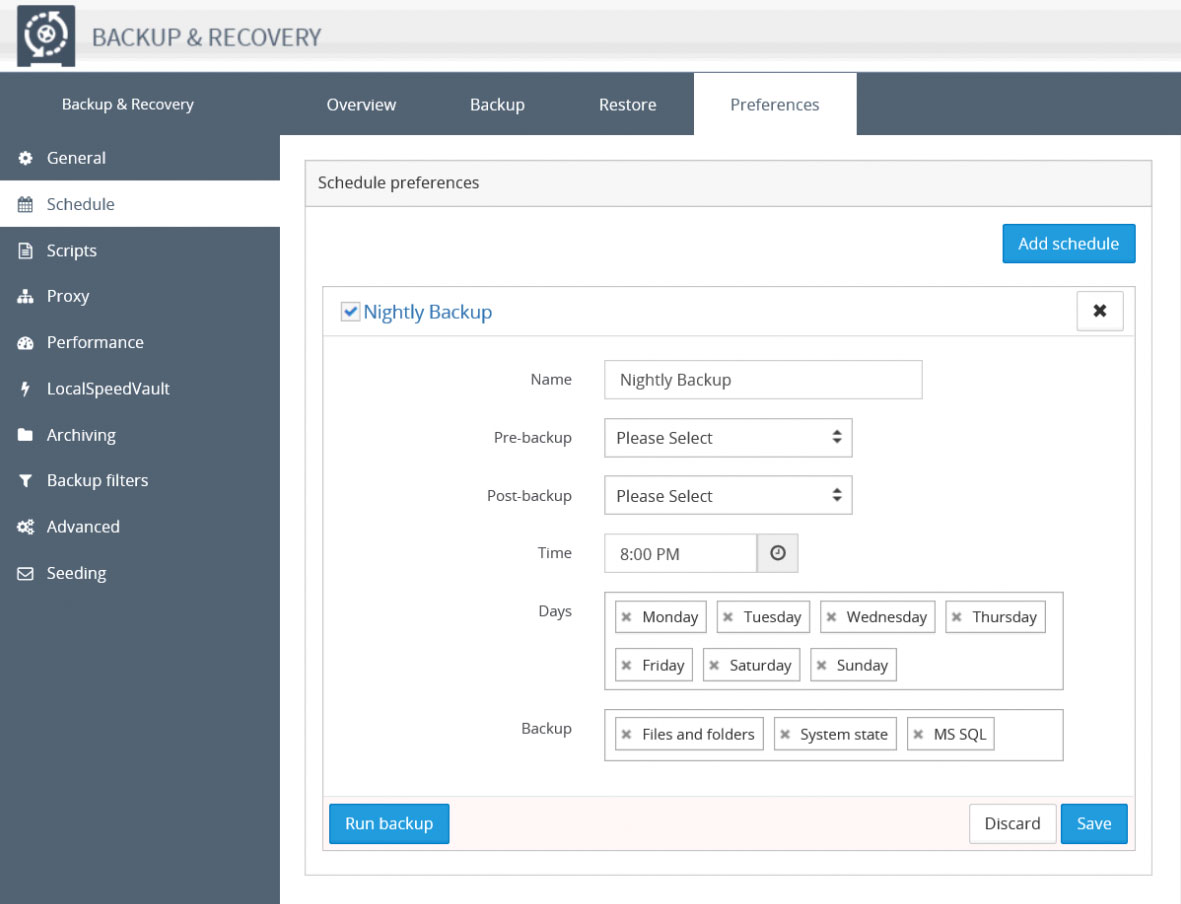Remove Monday from scheduled days
The height and width of the screenshot is (904, 1181).
627,617
